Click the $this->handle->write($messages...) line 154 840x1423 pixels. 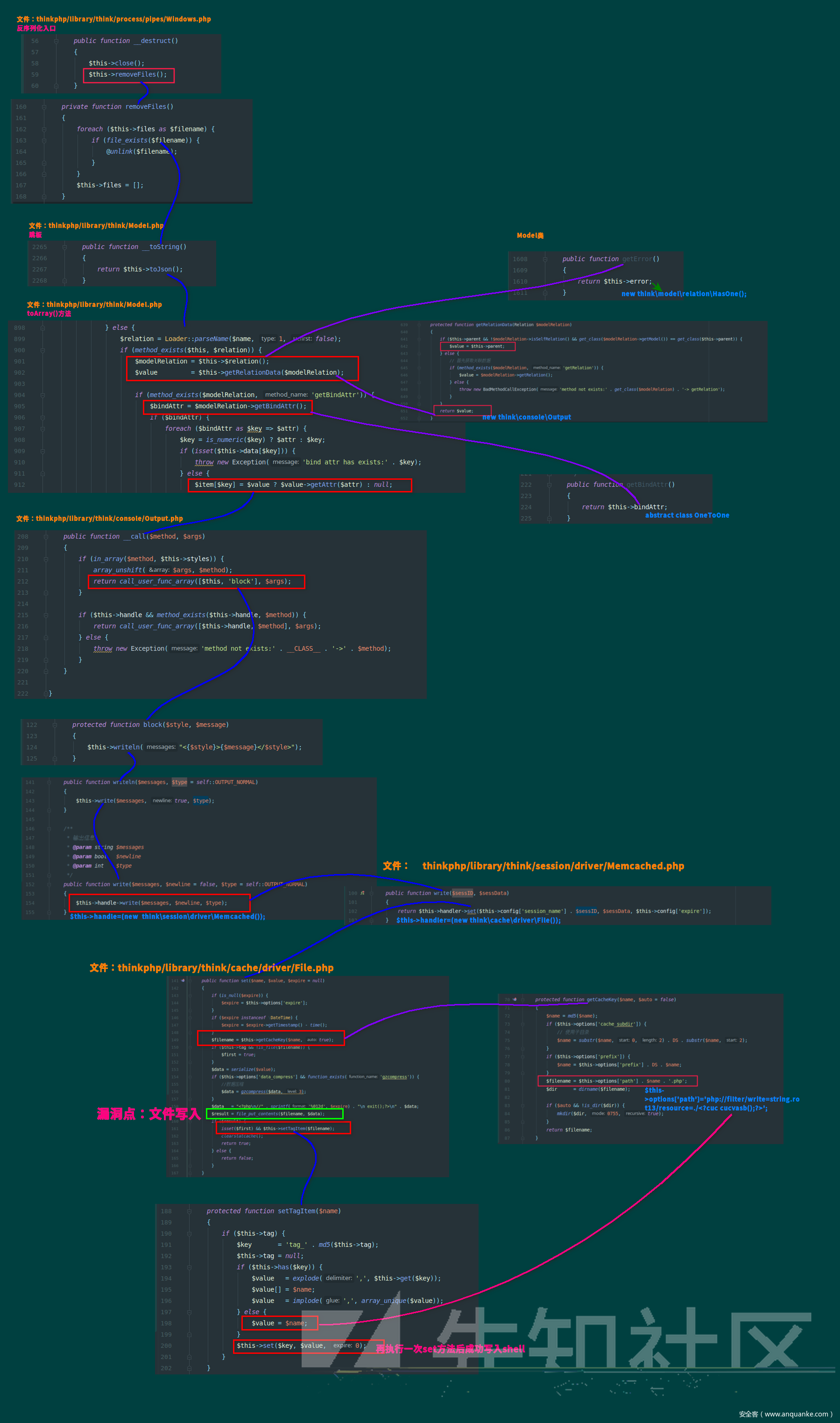(152, 903)
